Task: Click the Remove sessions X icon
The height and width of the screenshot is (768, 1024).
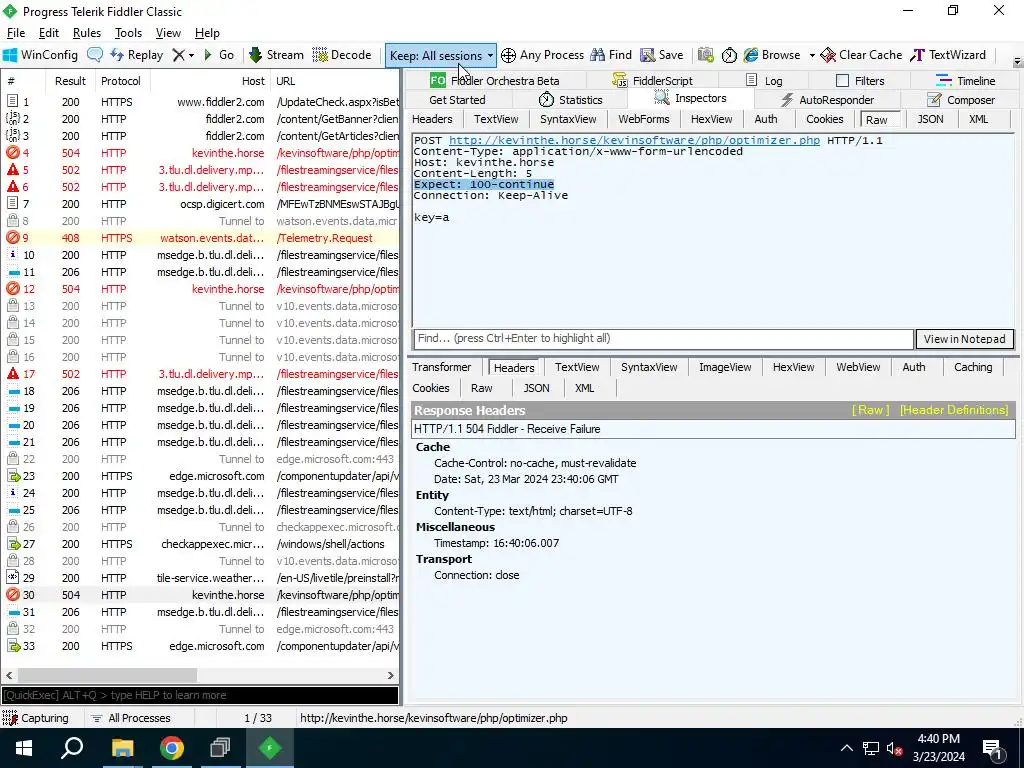Action: point(178,55)
